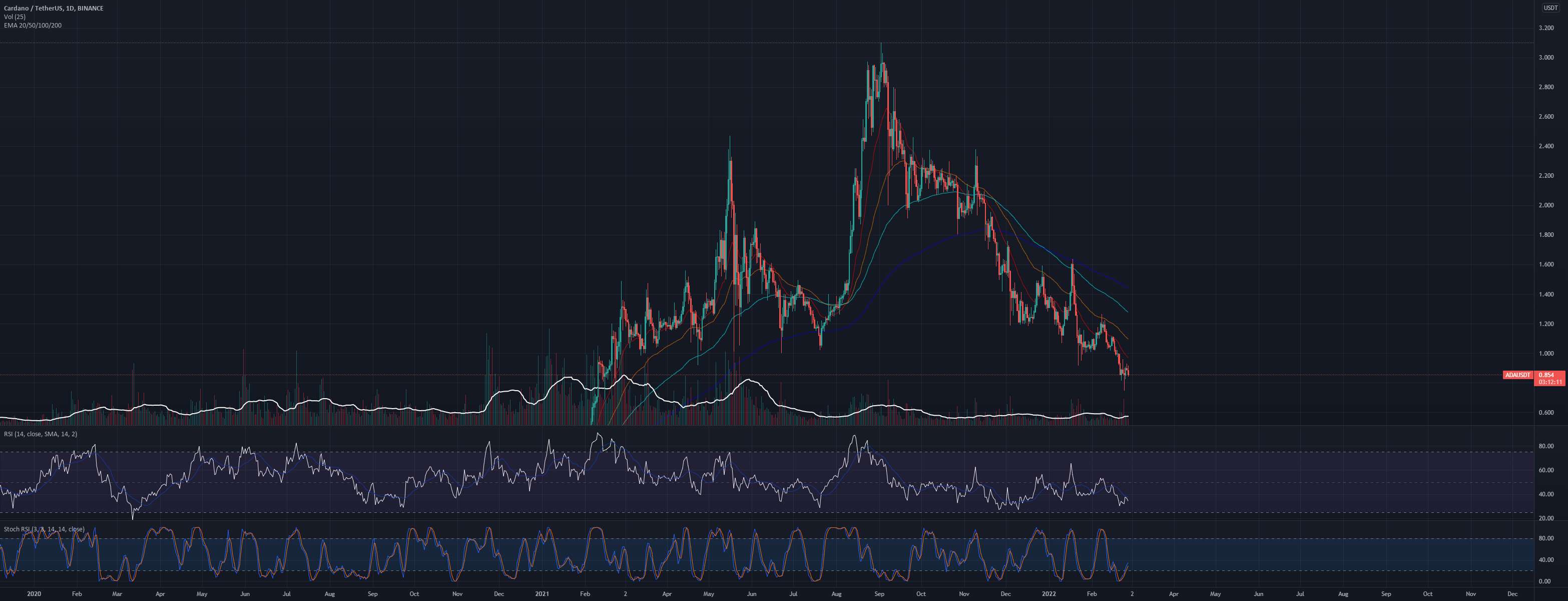Click the Stoch RSI indicator legend
The image size is (1568, 601).
point(44,529)
